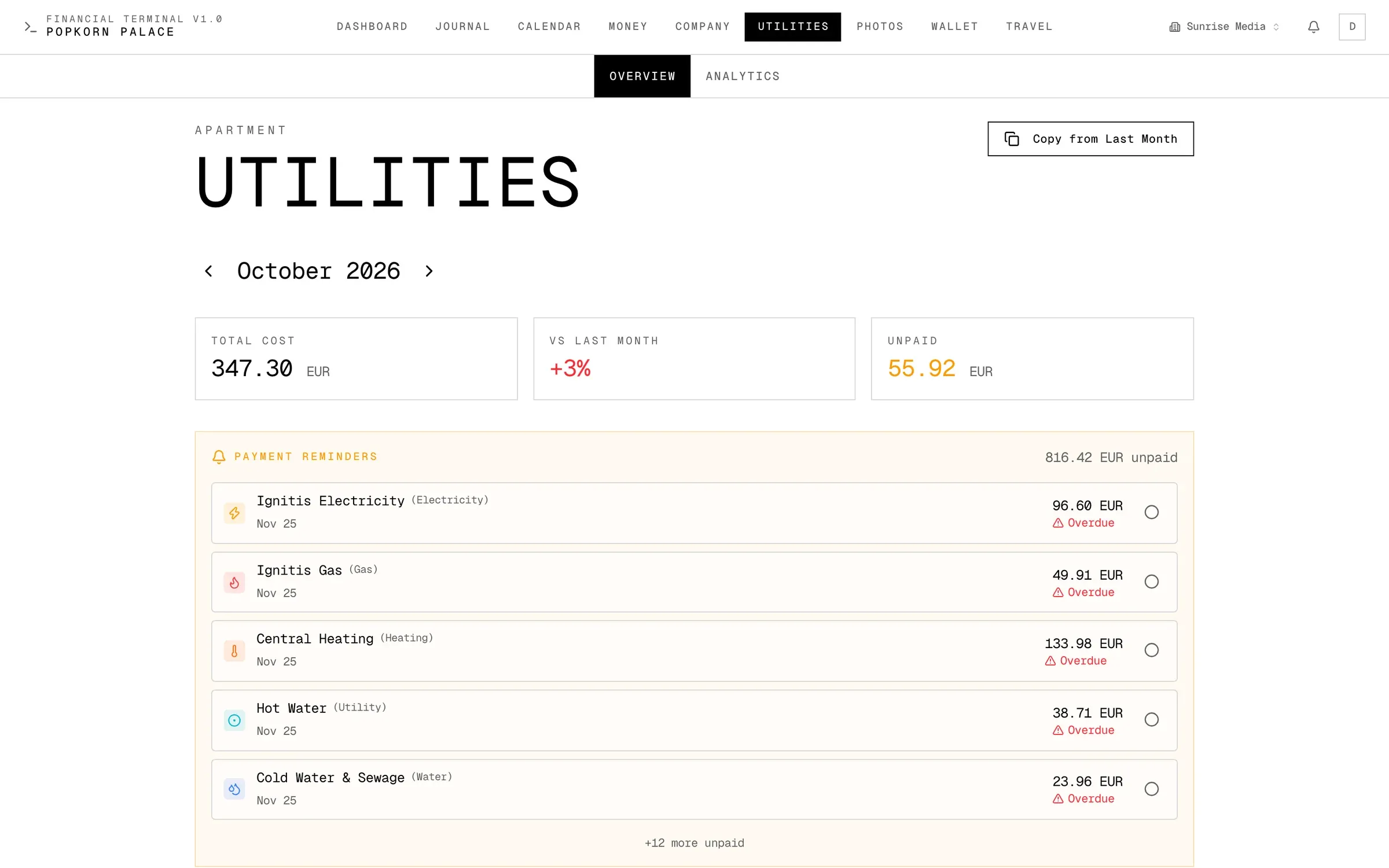Viewport: 1389px width, 868px height.
Task: Click the Hot Water circle icon
Action: [234, 720]
